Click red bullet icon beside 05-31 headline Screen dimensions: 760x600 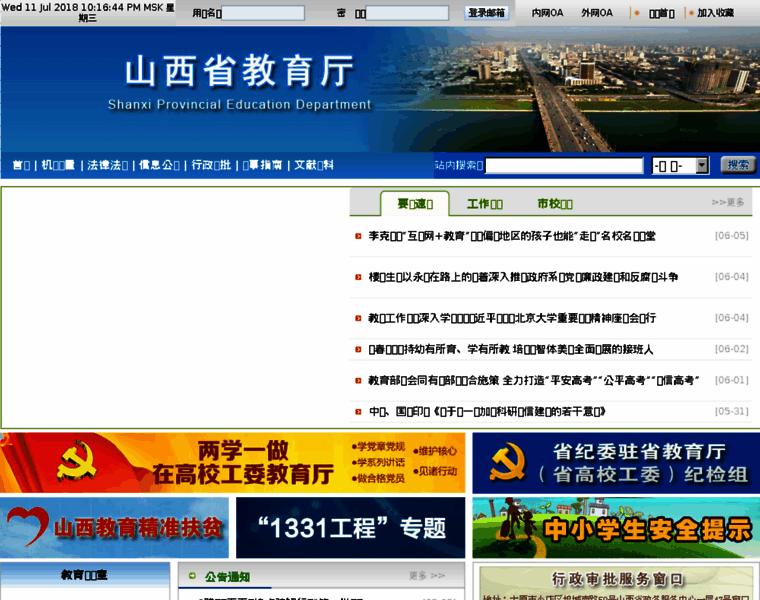(358, 412)
